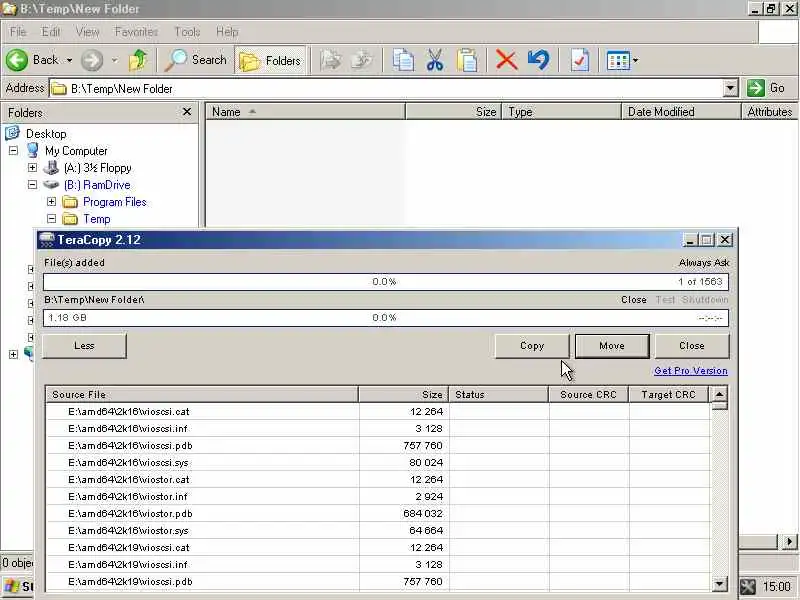Click the Target CRC column header
The width and height of the screenshot is (800, 600).
coord(668,394)
